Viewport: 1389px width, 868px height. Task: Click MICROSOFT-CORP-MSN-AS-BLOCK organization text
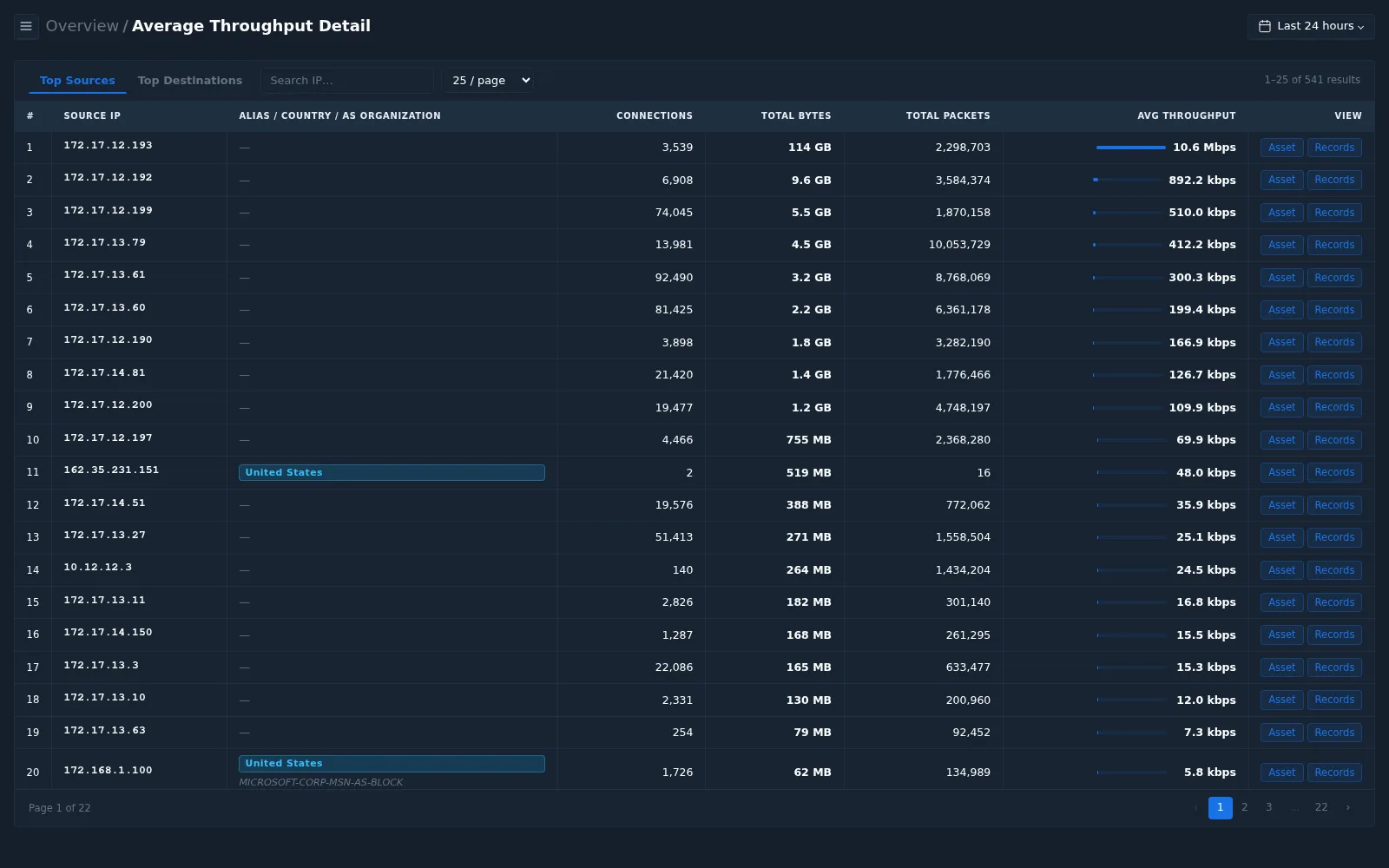[x=321, y=782]
